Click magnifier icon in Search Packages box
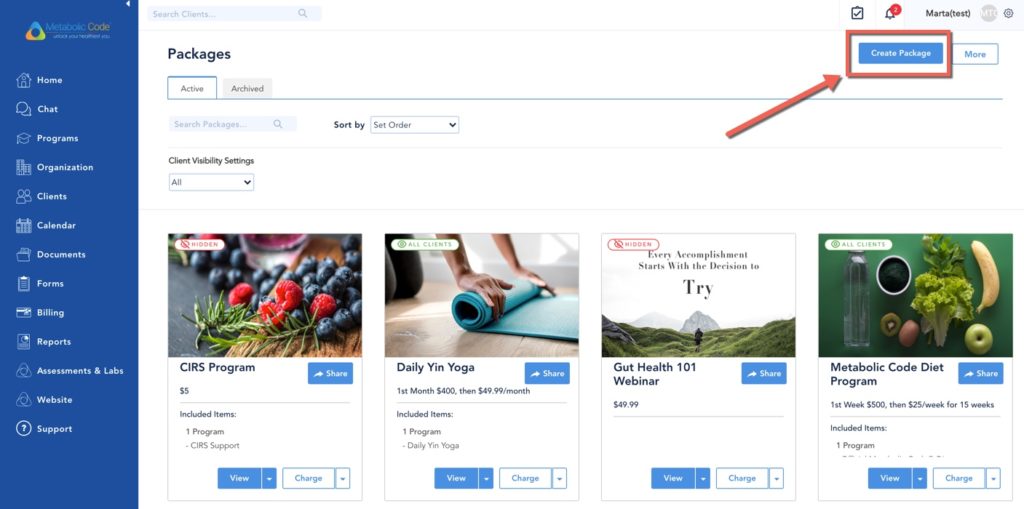This screenshot has width=1024, height=509. click(278, 124)
